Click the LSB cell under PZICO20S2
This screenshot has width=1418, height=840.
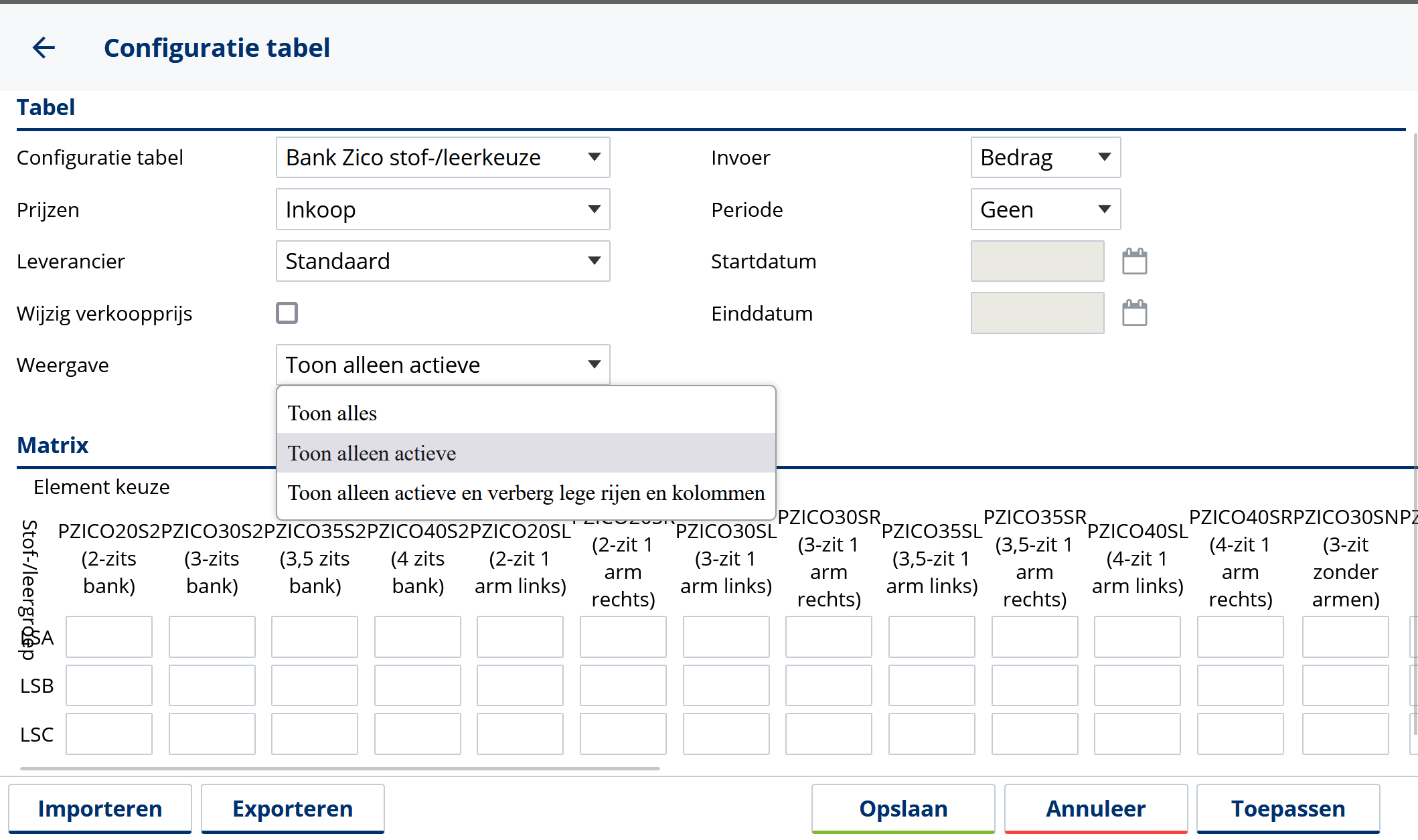[x=109, y=685]
